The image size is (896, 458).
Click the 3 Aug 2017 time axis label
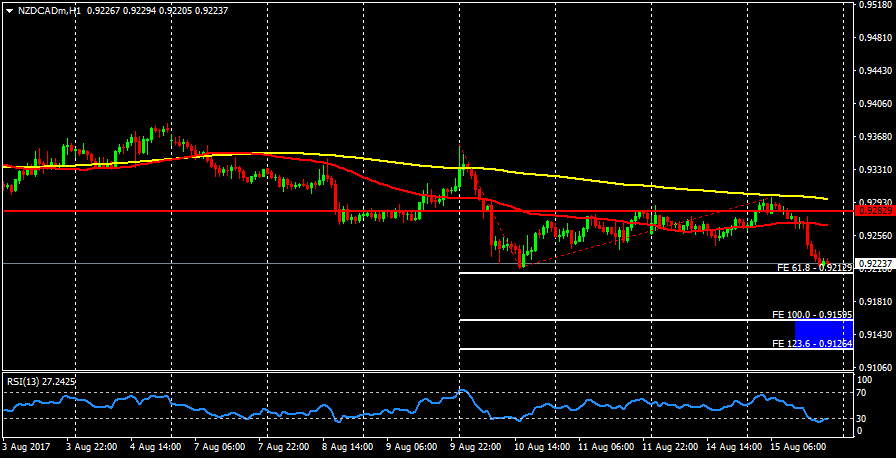[x=25, y=448]
